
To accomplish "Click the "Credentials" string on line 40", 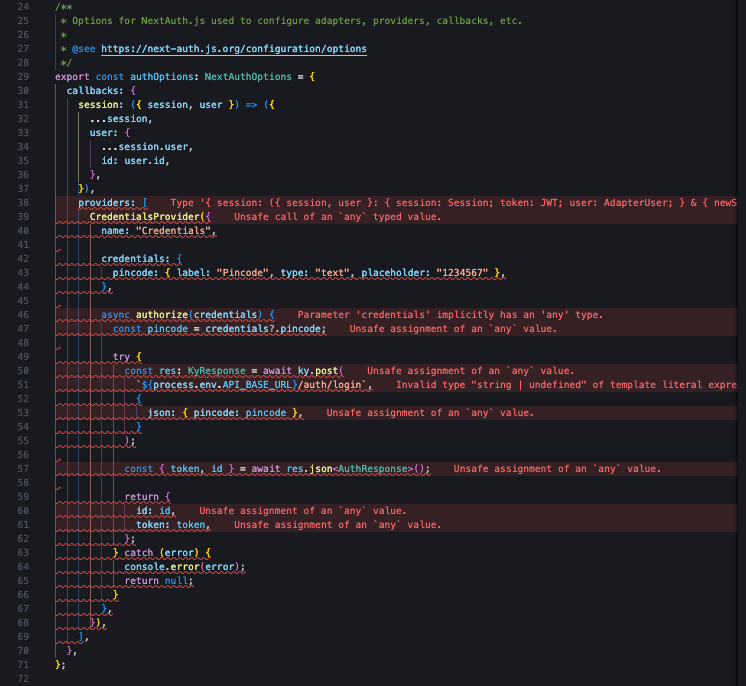I will pyautogui.click(x=173, y=231).
